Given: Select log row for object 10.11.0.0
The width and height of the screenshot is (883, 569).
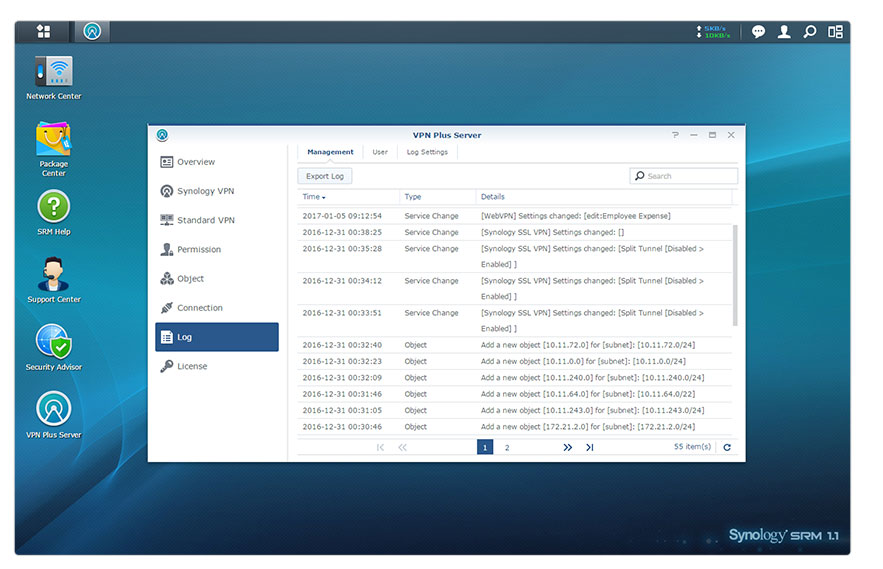Looking at the screenshot, I should 515,361.
